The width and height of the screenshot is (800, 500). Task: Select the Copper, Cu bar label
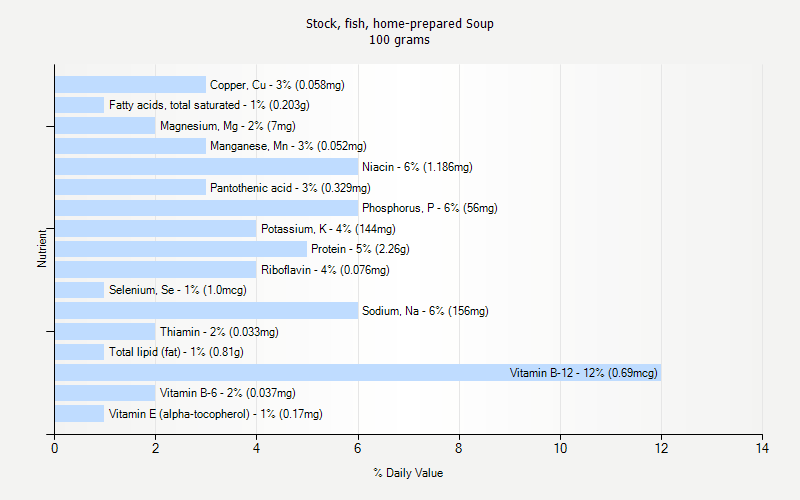pos(277,85)
